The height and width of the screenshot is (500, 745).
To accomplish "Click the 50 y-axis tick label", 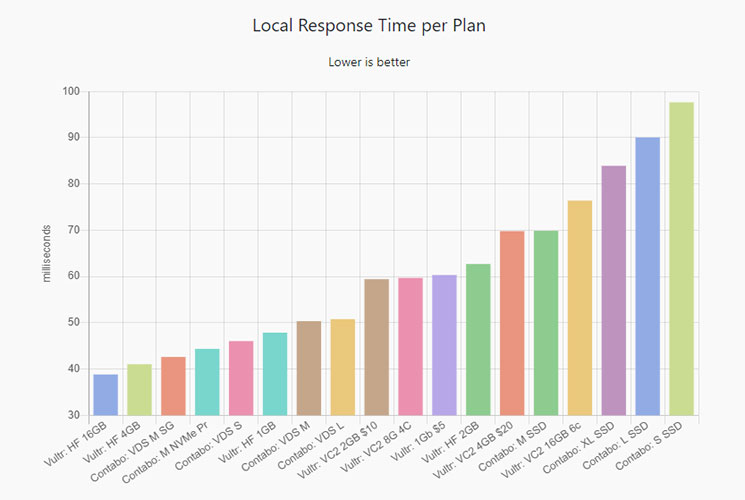I will [x=74, y=322].
